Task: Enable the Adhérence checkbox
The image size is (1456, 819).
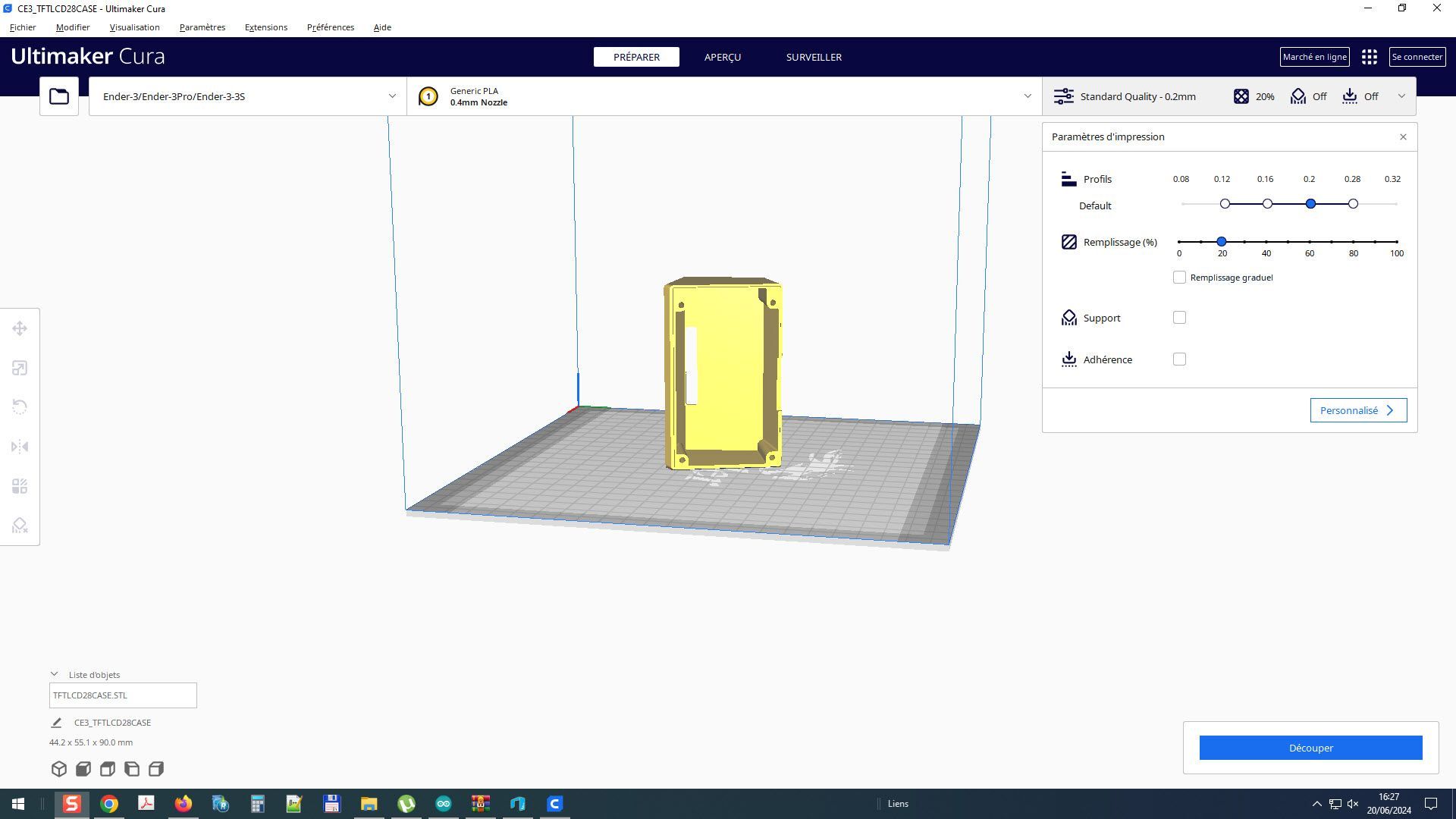Action: [x=1179, y=359]
